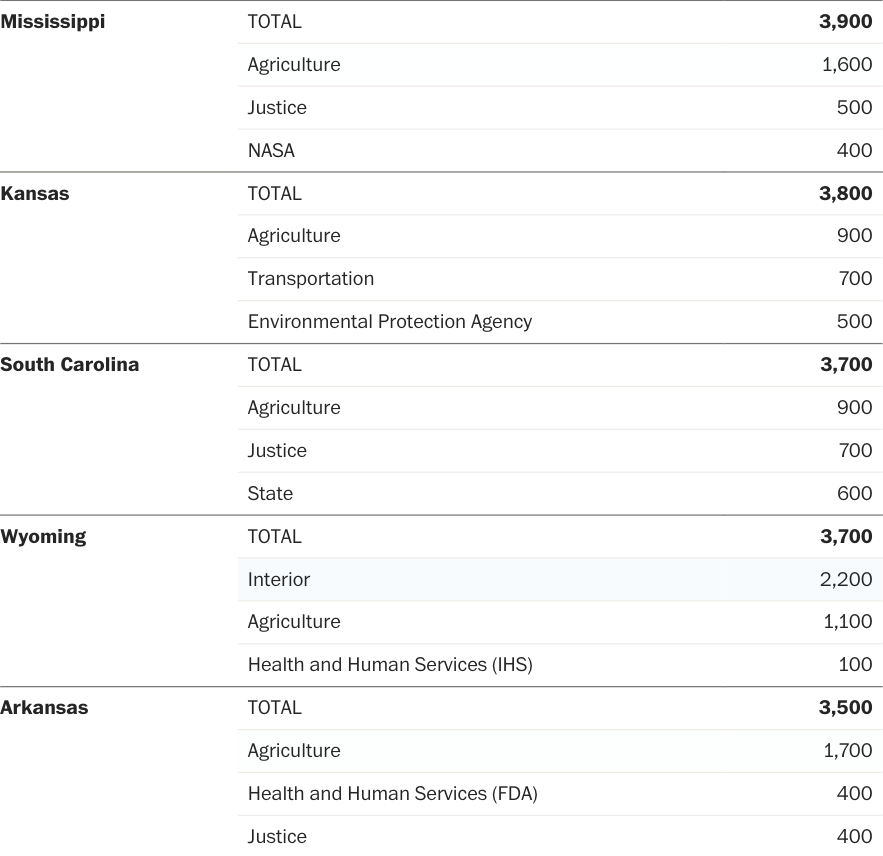Select Kansas's total value 3,800
Image resolution: width=883 pixels, height=856 pixels.
coord(845,194)
